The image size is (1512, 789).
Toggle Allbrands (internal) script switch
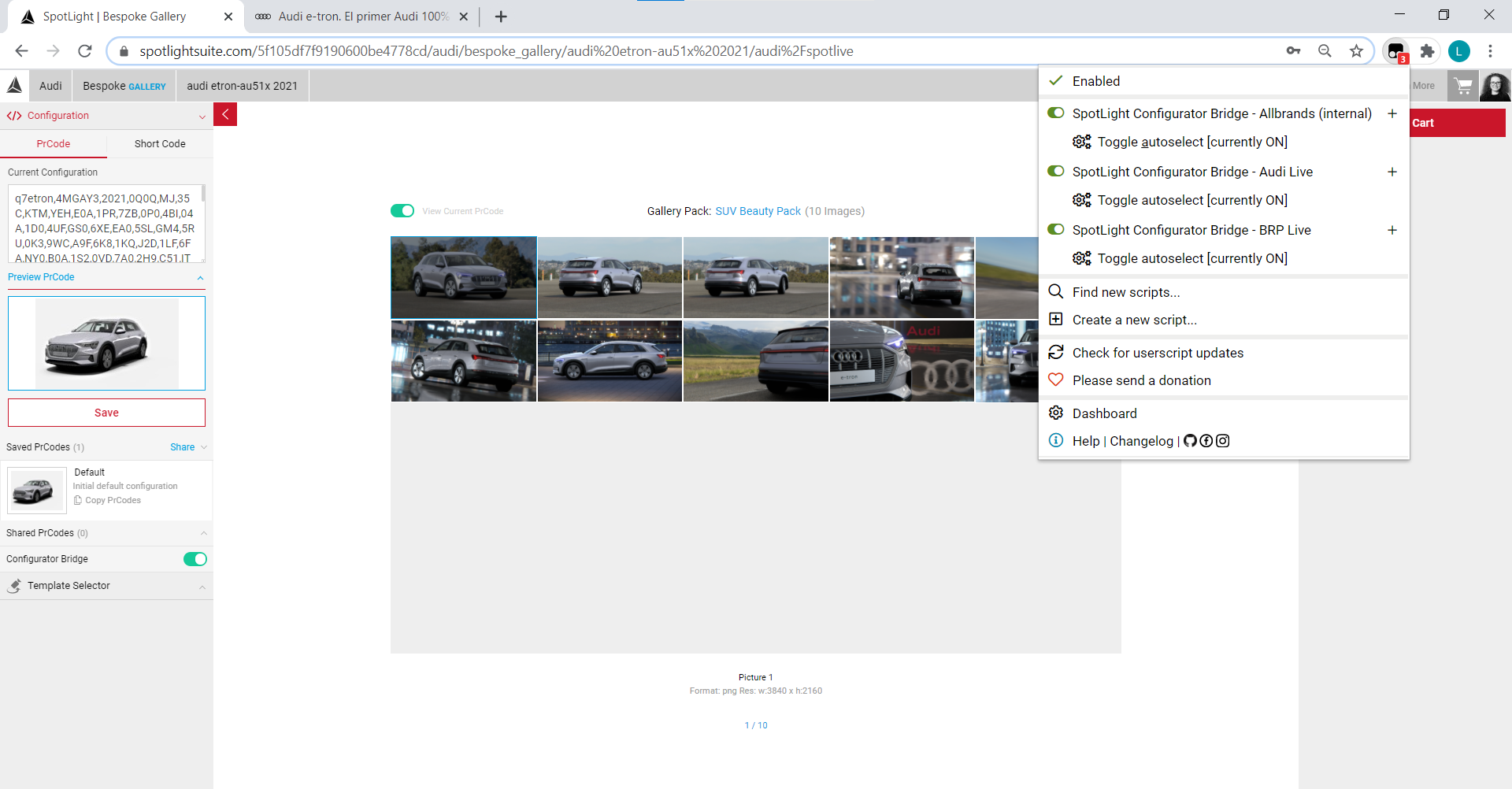(x=1056, y=113)
